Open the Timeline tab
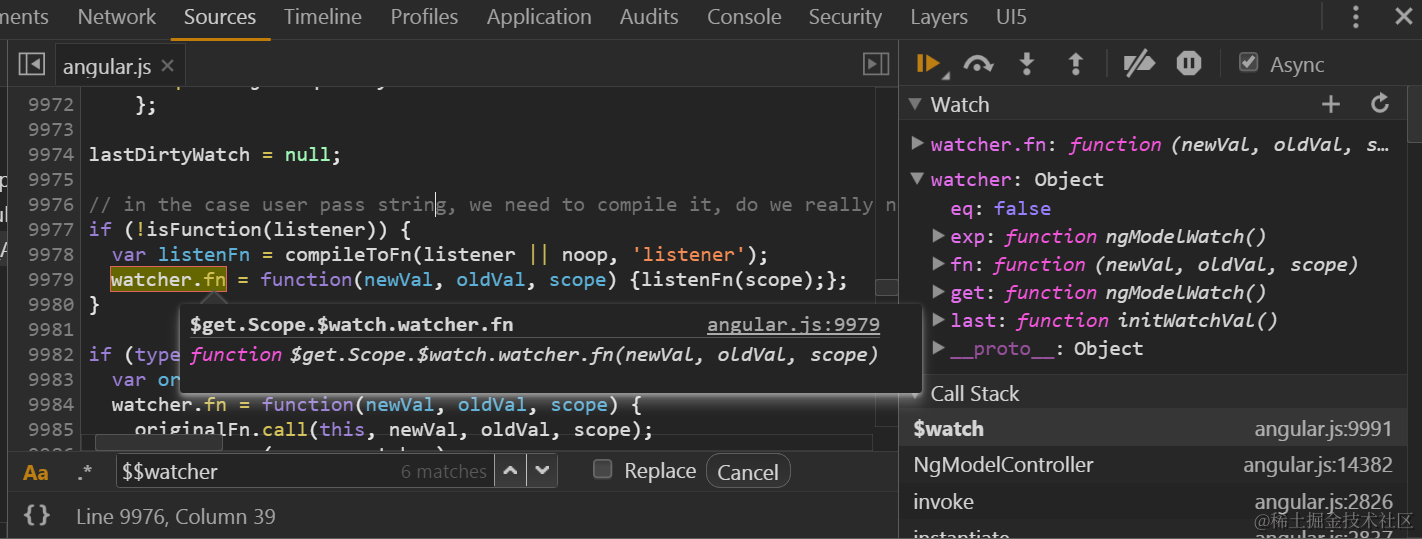The width and height of the screenshot is (1422, 539). pos(323,17)
